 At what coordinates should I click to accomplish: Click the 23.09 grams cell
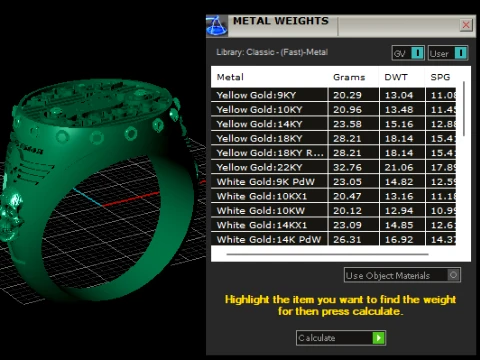coord(354,225)
